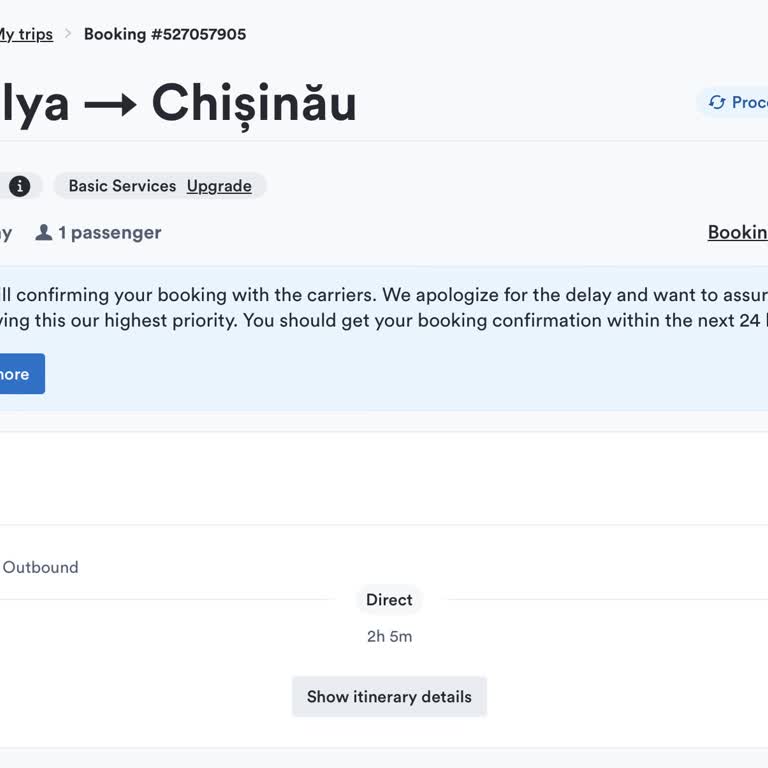This screenshot has height=768, width=768.
Task: Click the Outbound section label
Action: (40, 567)
